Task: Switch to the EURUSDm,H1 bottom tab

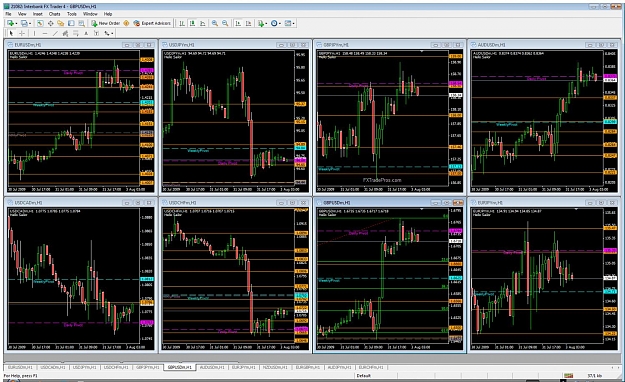Action: point(20,367)
